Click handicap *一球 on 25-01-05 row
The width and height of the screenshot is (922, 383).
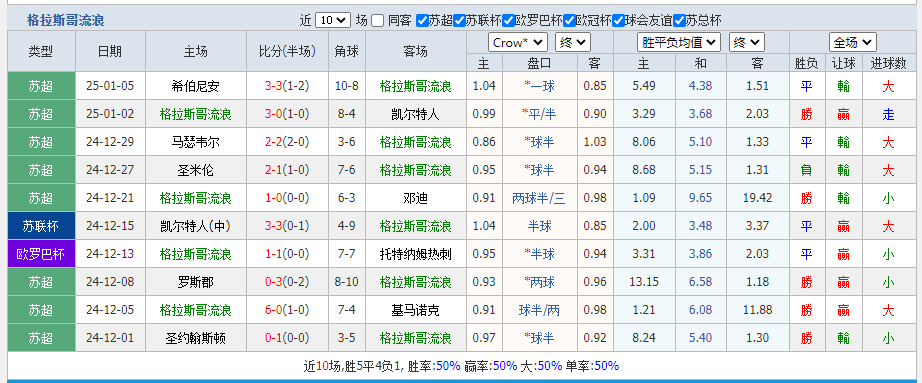click(539, 86)
